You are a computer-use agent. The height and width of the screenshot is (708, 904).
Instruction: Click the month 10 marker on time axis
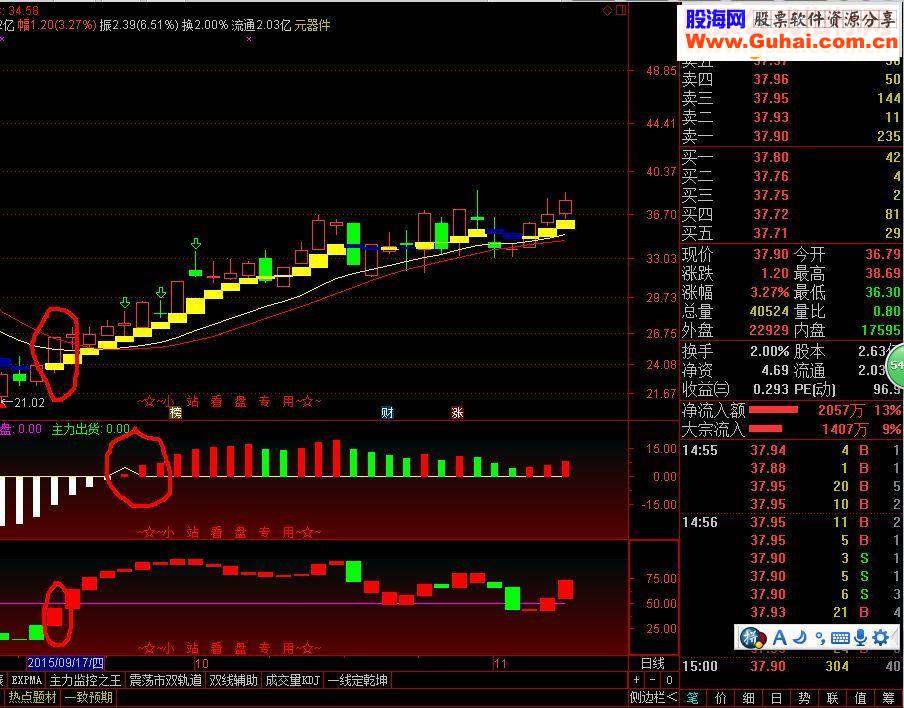pyautogui.click(x=202, y=664)
